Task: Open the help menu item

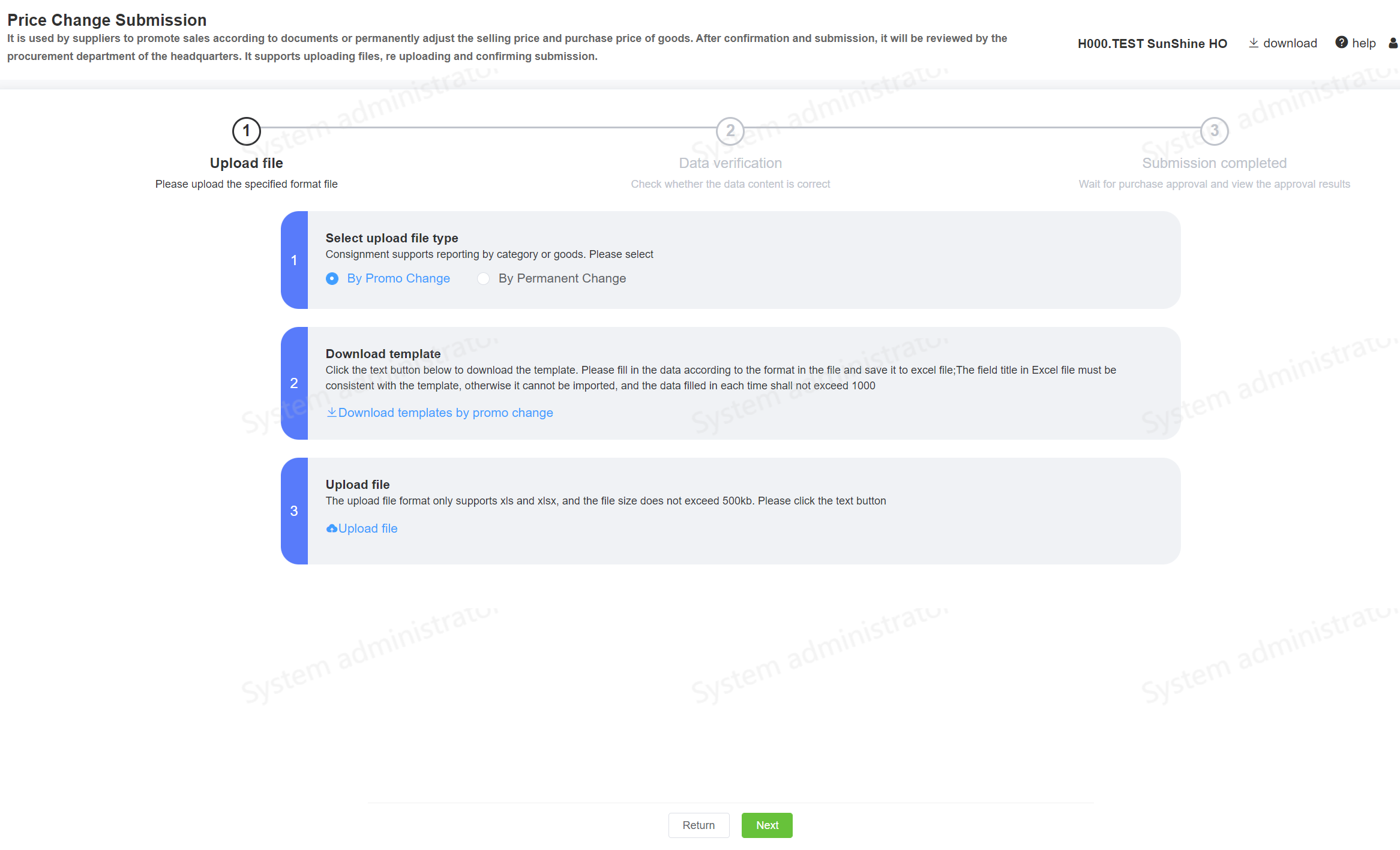Action: coord(1363,43)
